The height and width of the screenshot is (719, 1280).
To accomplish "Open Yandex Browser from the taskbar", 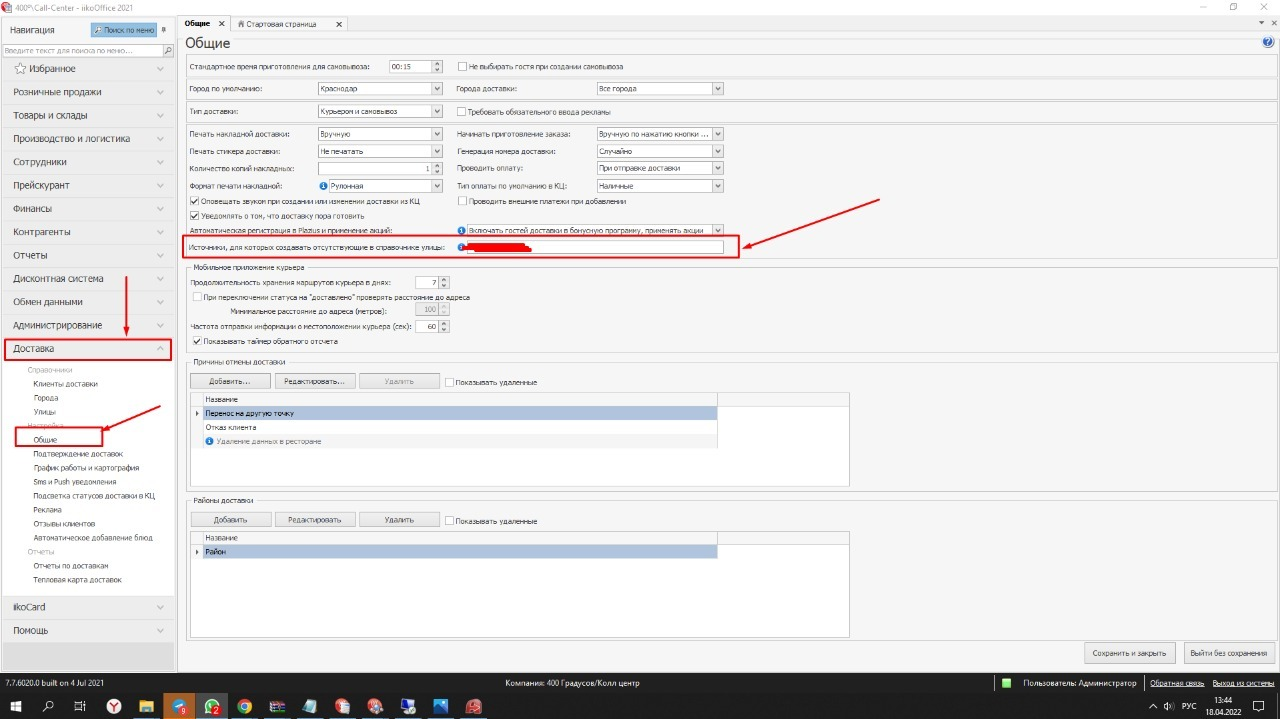I will pyautogui.click(x=115, y=706).
